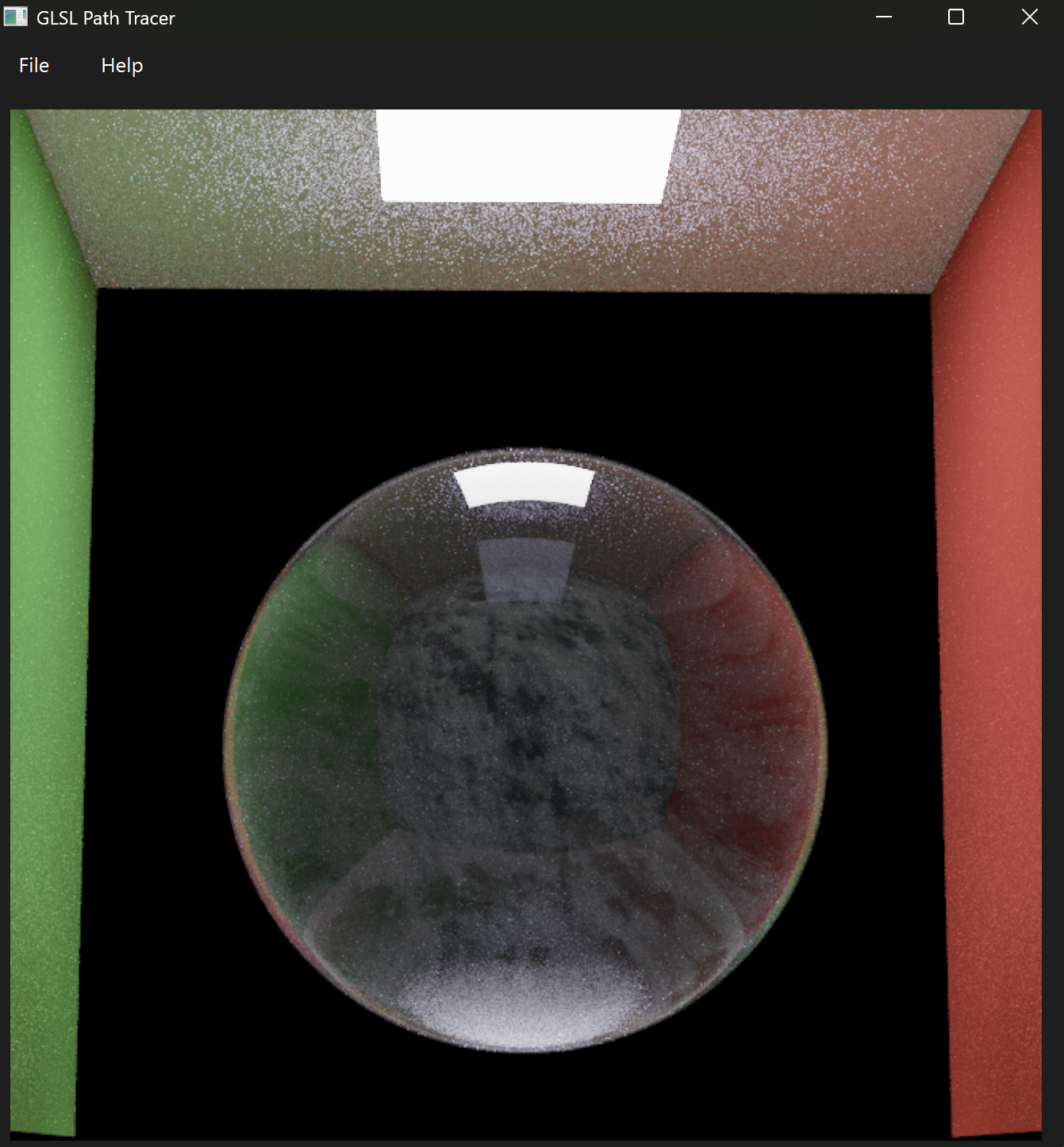Minimize the path tracer window

pyautogui.click(x=884, y=17)
